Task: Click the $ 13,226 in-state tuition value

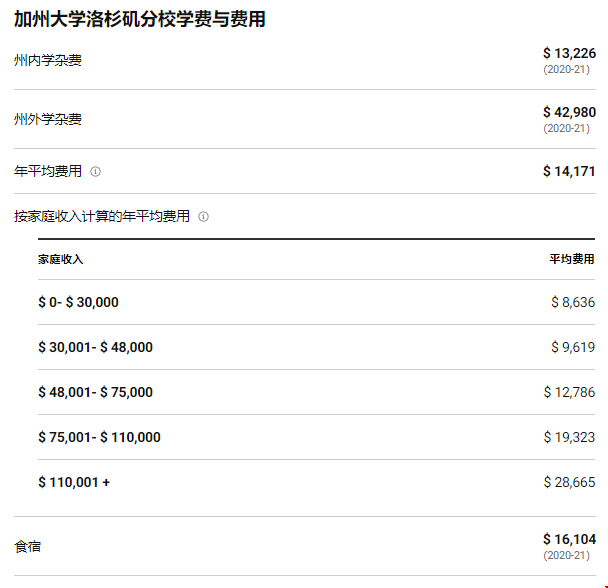Action: coord(569,53)
